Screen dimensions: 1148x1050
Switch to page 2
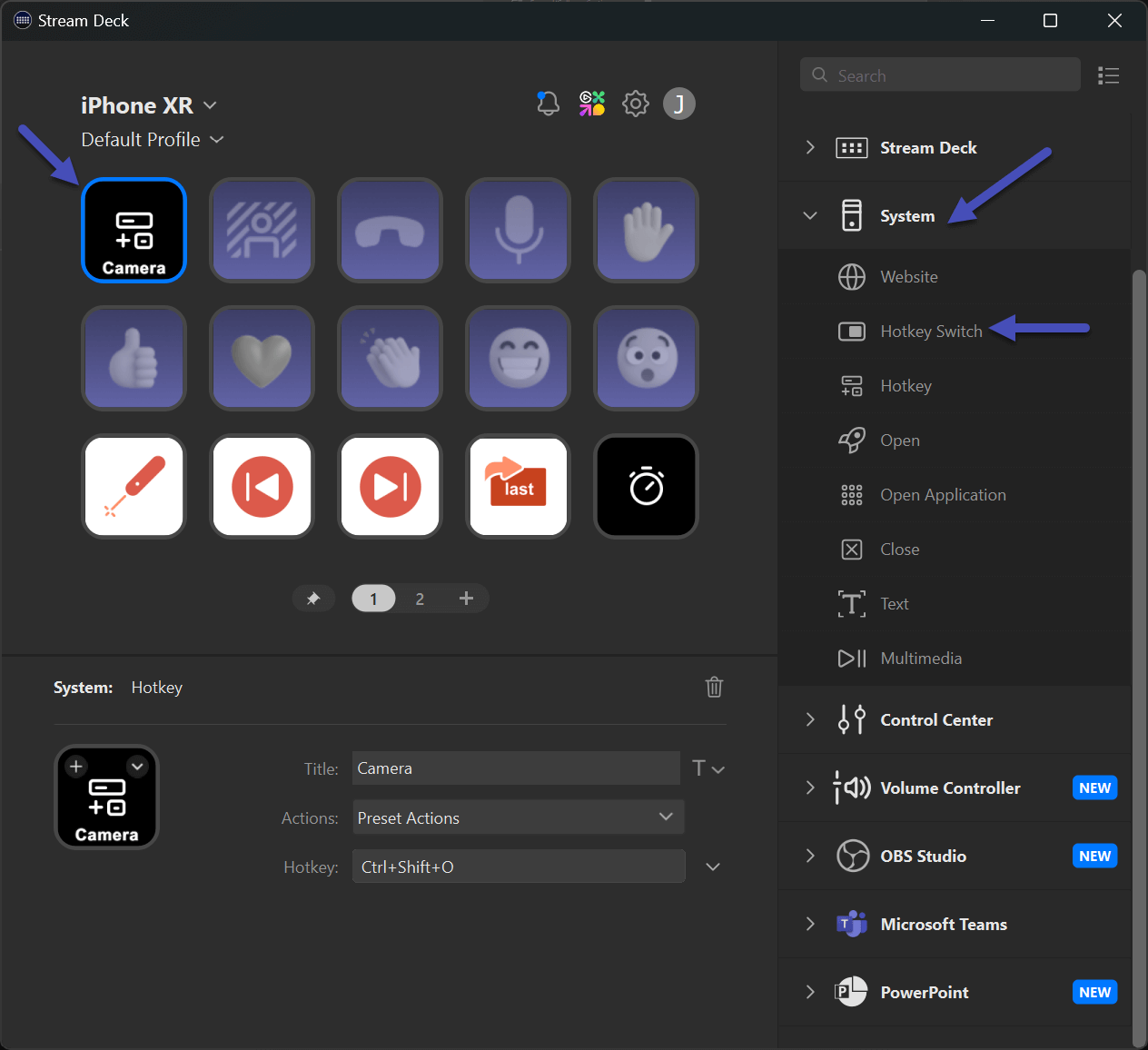(x=420, y=598)
